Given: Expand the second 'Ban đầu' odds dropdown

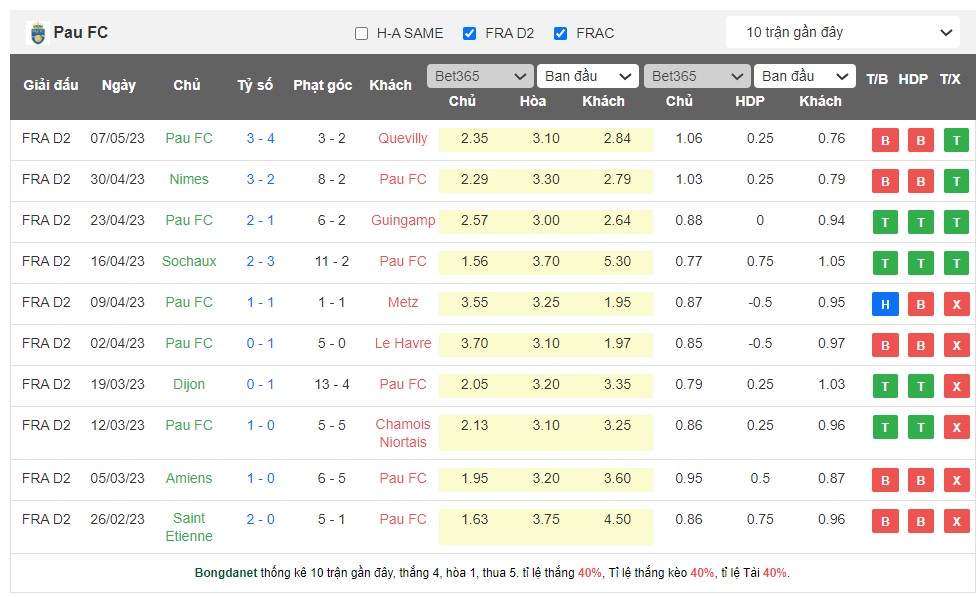Looking at the screenshot, I should 806,76.
